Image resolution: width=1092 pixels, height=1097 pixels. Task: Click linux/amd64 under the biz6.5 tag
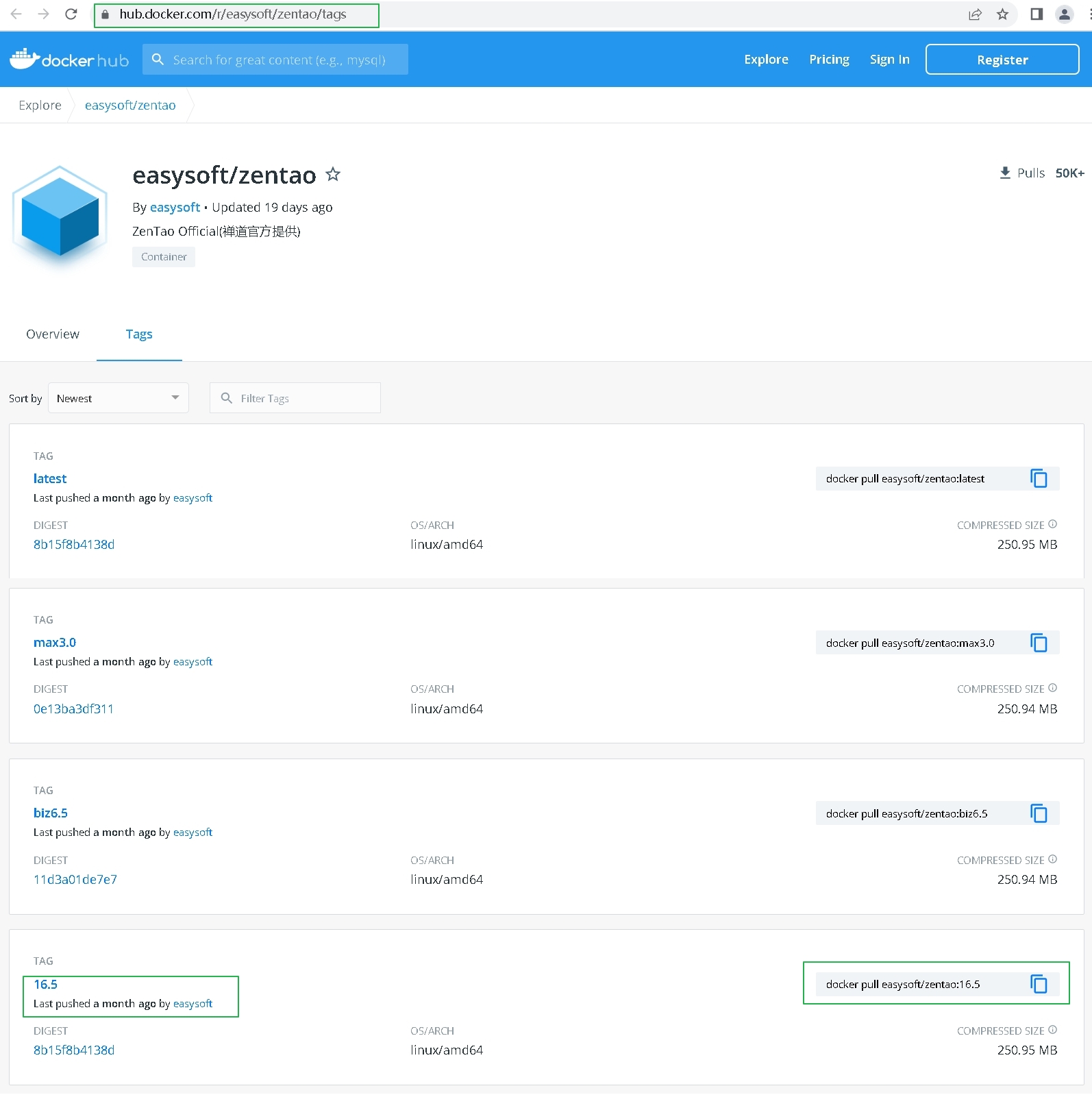point(447,879)
